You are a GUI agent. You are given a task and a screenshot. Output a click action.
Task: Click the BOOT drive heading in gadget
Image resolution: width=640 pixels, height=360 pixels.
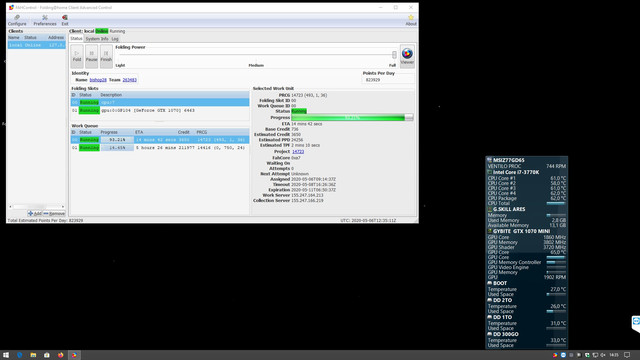coord(500,283)
